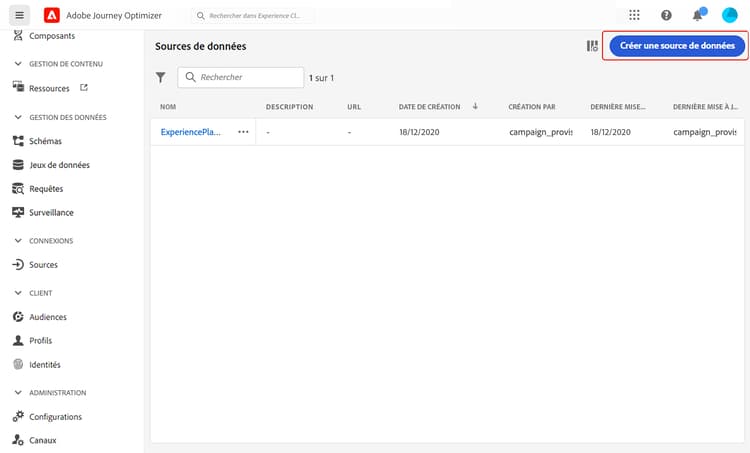The image size is (750, 453).
Task: Click Créer une source de données button
Action: [677, 46]
